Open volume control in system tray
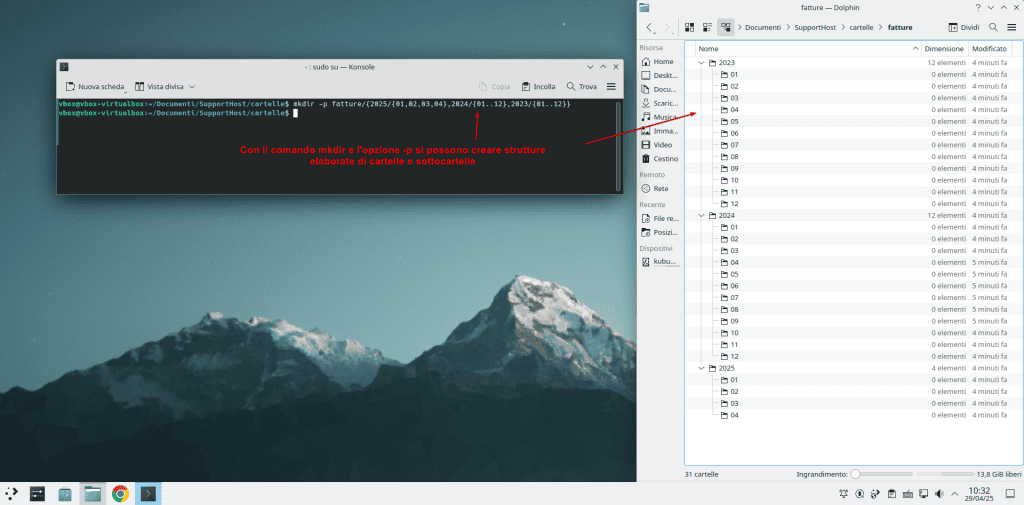 click(x=939, y=494)
